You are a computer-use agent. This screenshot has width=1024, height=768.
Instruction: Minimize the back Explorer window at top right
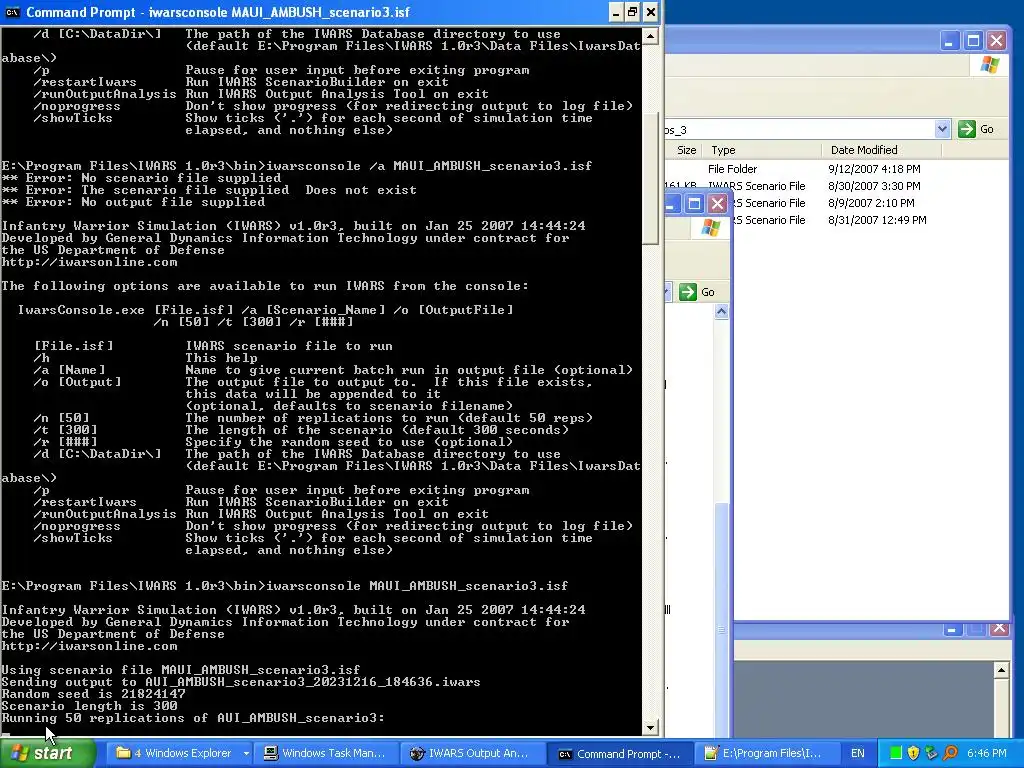point(950,40)
